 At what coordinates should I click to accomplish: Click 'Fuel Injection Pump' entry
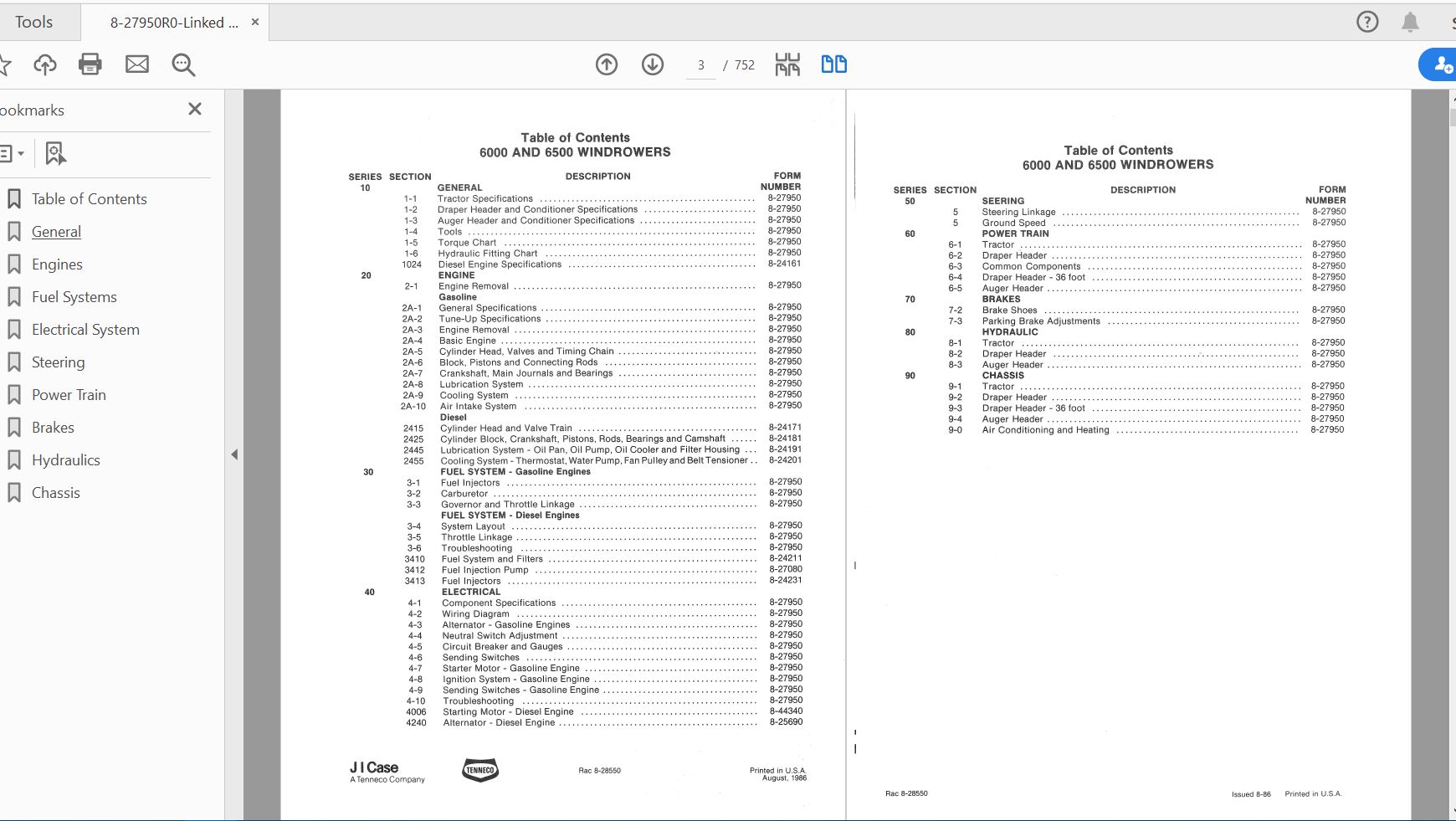pyautogui.click(x=484, y=570)
